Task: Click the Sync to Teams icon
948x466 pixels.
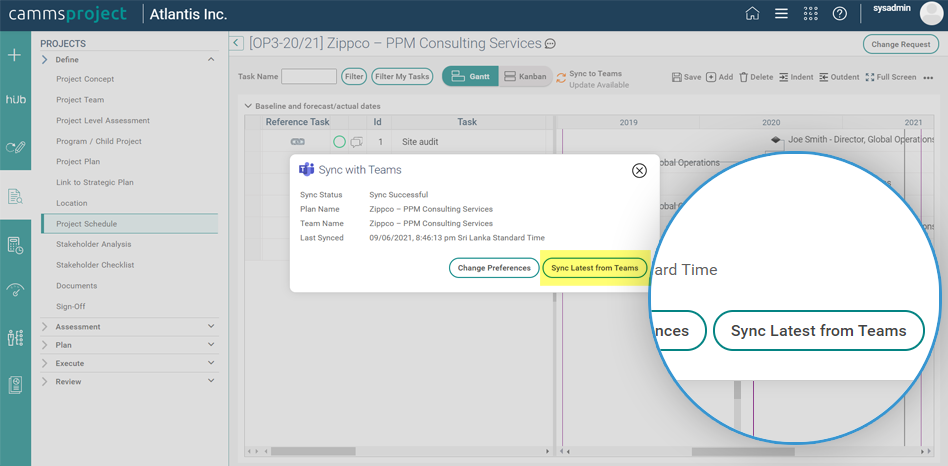Action: pos(561,77)
